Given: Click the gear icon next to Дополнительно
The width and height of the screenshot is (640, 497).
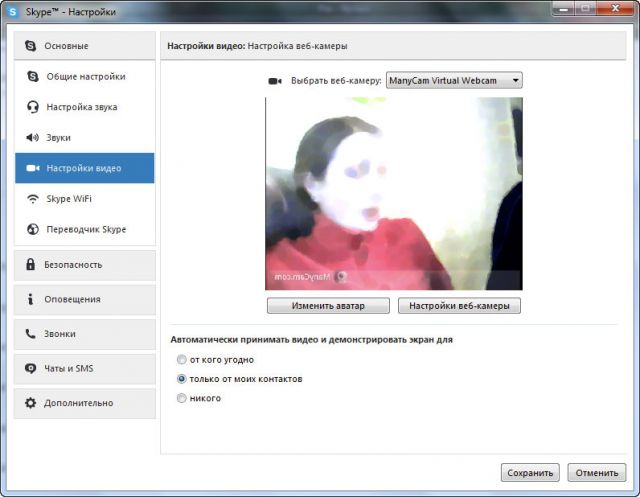Looking at the screenshot, I should point(31,403).
